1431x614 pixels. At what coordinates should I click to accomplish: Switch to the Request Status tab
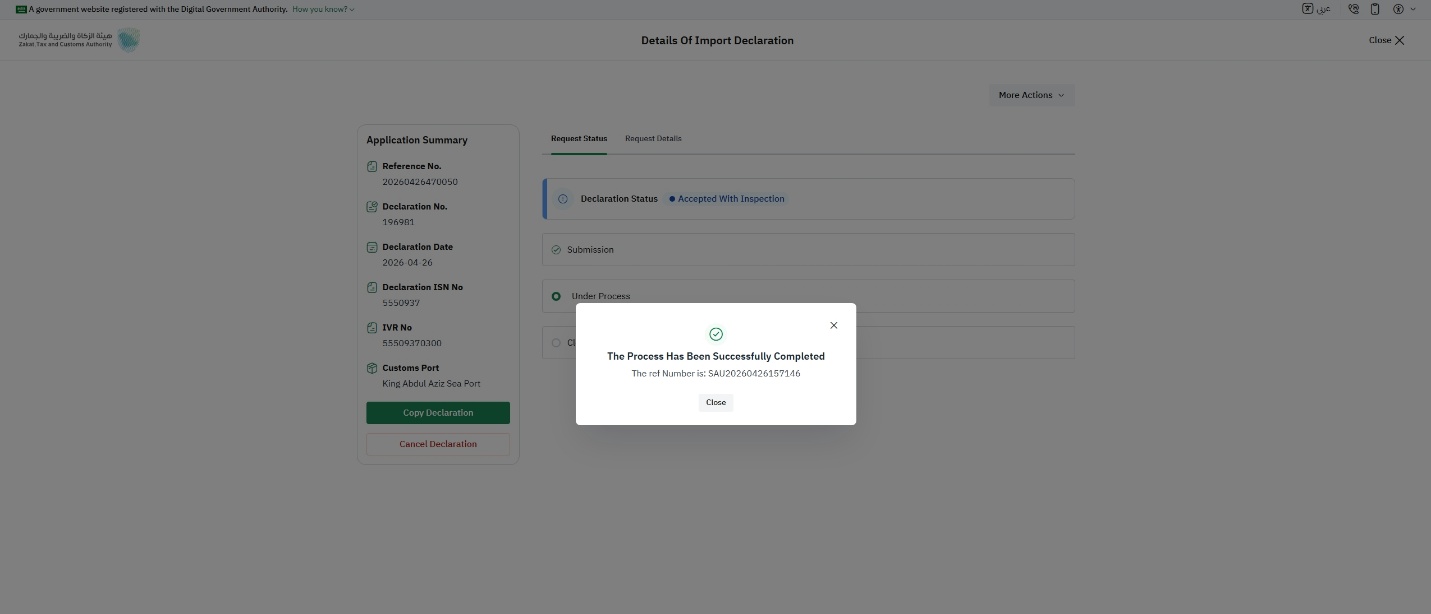click(579, 138)
